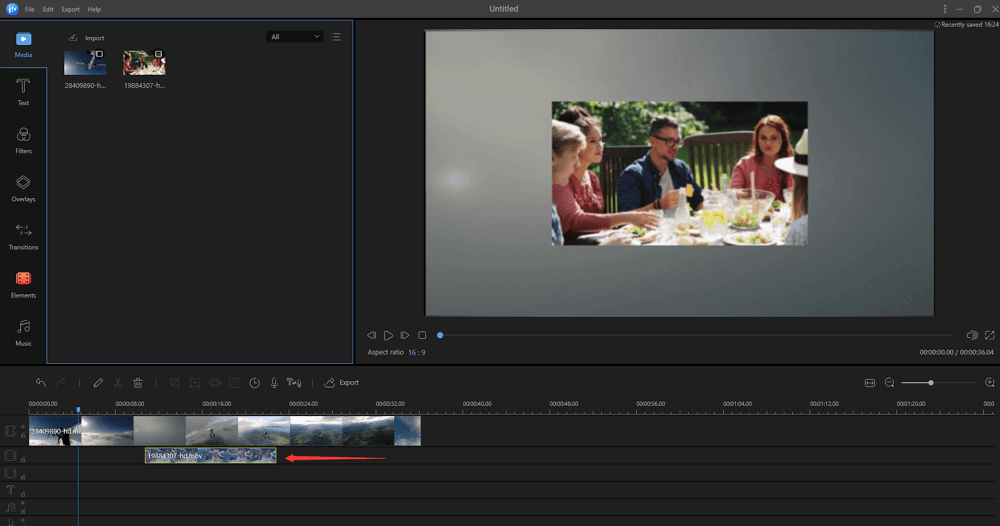Click the timeline zoom slider handle
Image resolution: width=1000 pixels, height=526 pixels.
(931, 383)
